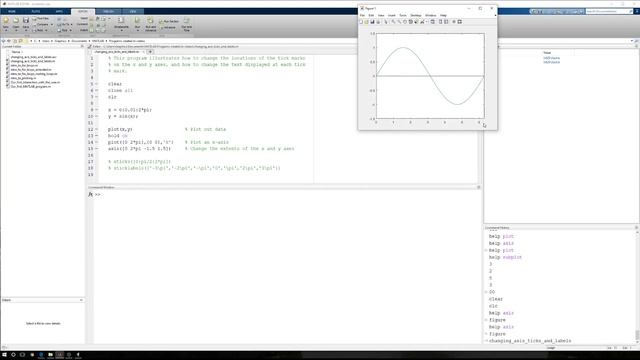The image size is (640, 360).
Task: Select 'changing_axis_ticks_and_labels' entry in Command History
Action: (x=530, y=341)
